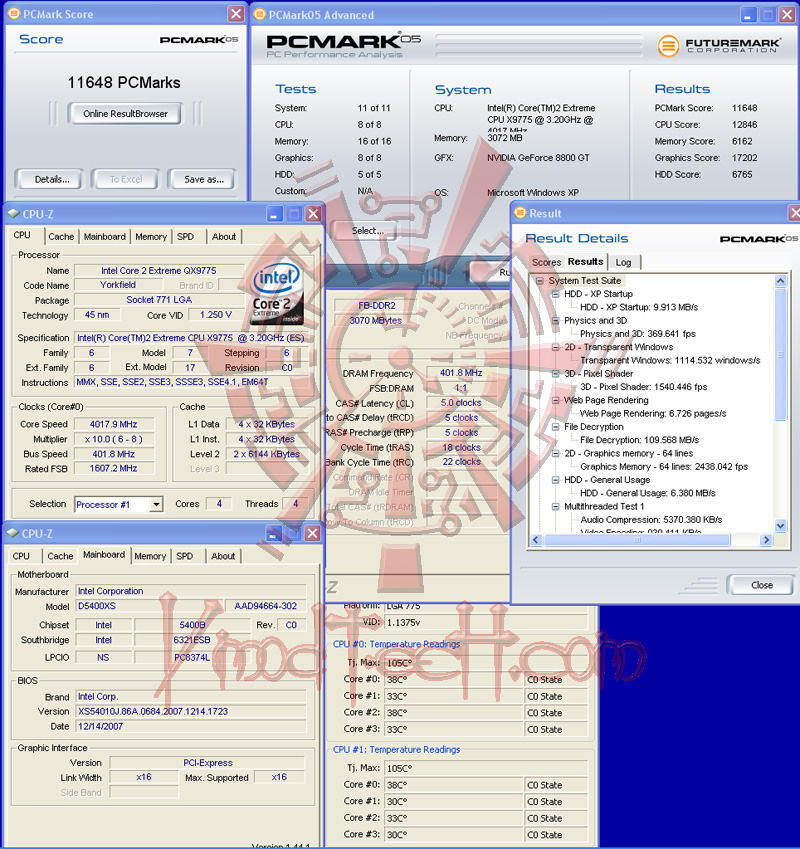The image size is (800, 849).
Task: Select 'Physics and 3D: 369.641 fps' row
Action: coord(638,334)
